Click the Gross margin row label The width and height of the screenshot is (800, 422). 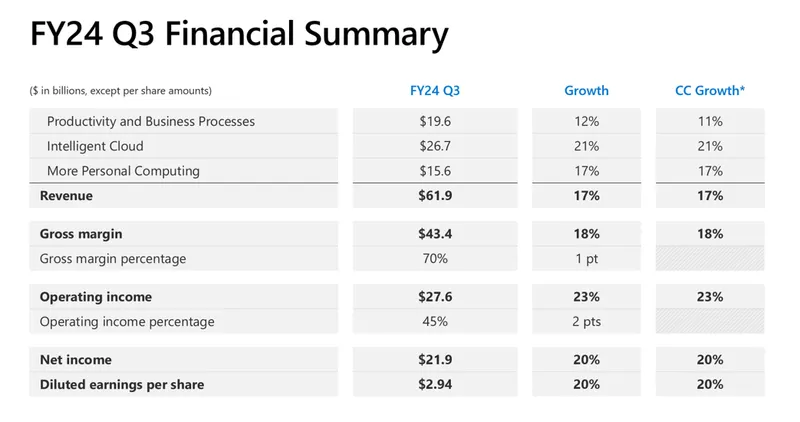[81, 234]
